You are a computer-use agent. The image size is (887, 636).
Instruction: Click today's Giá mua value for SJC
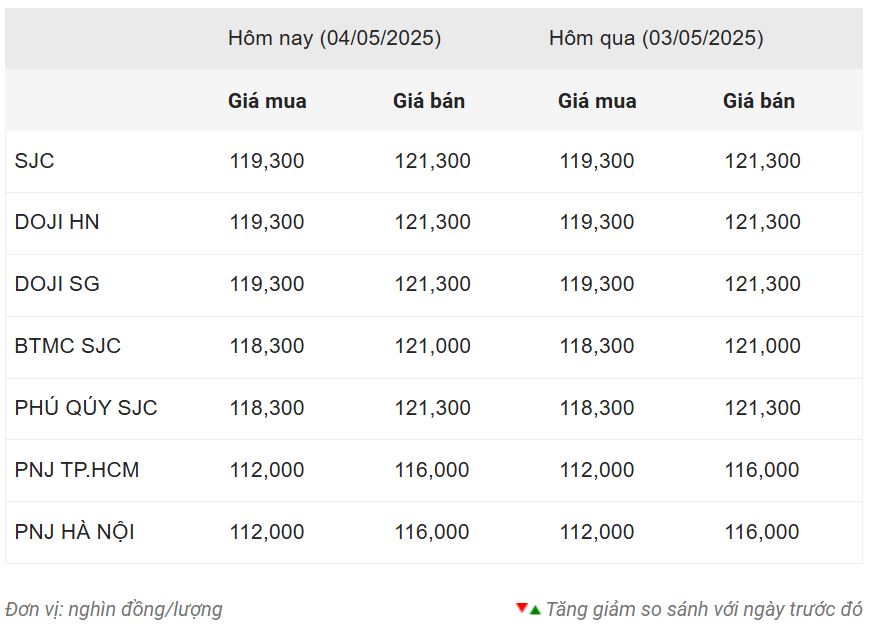coord(267,161)
